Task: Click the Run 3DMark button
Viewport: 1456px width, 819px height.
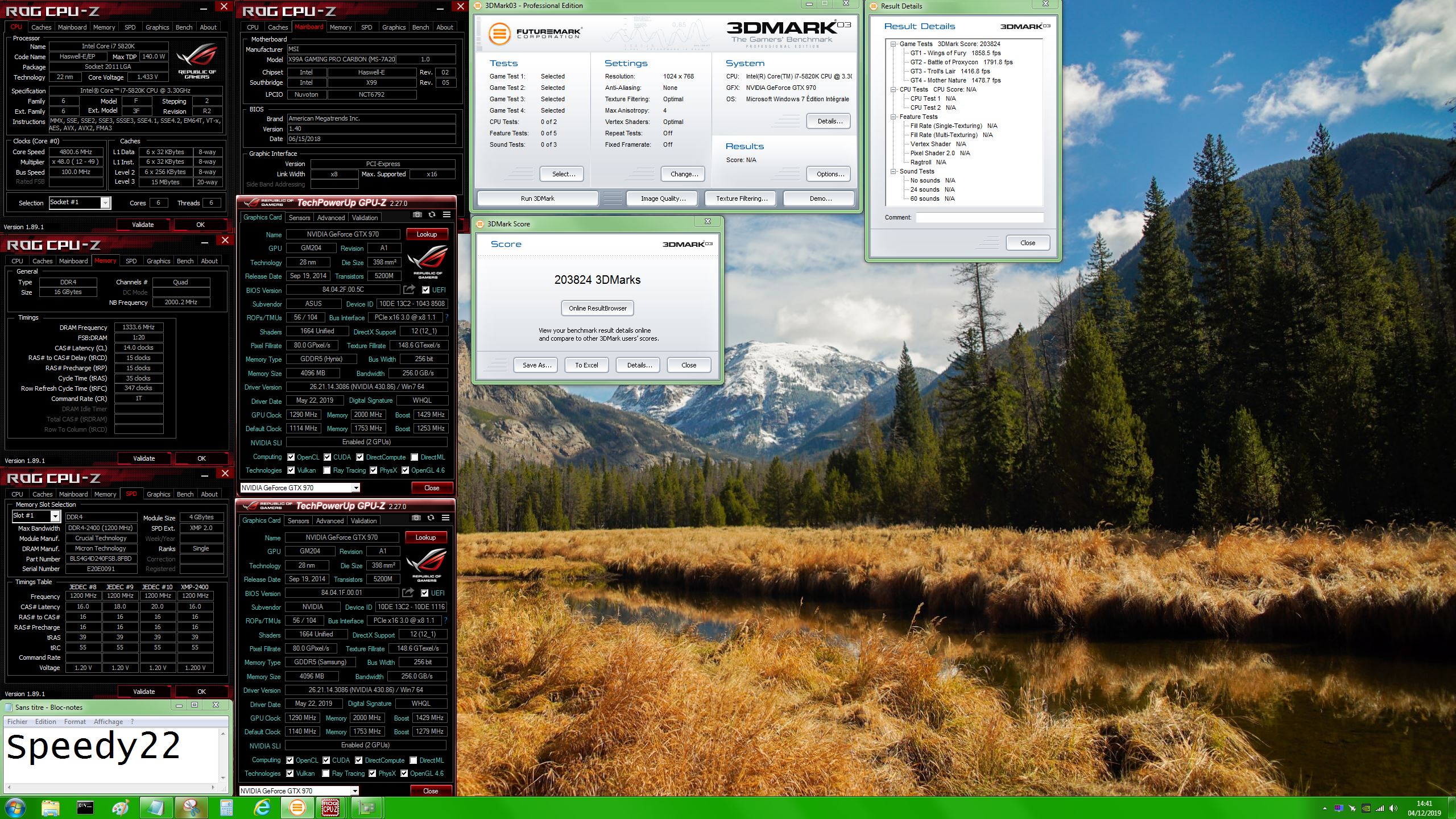Action: point(537,198)
